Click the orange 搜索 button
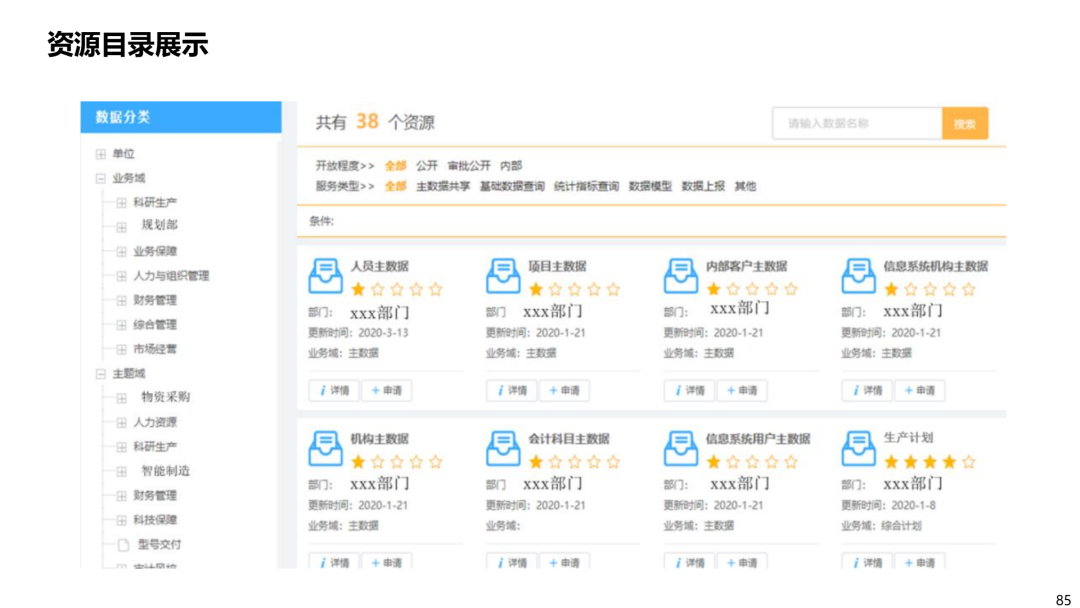 pos(965,124)
